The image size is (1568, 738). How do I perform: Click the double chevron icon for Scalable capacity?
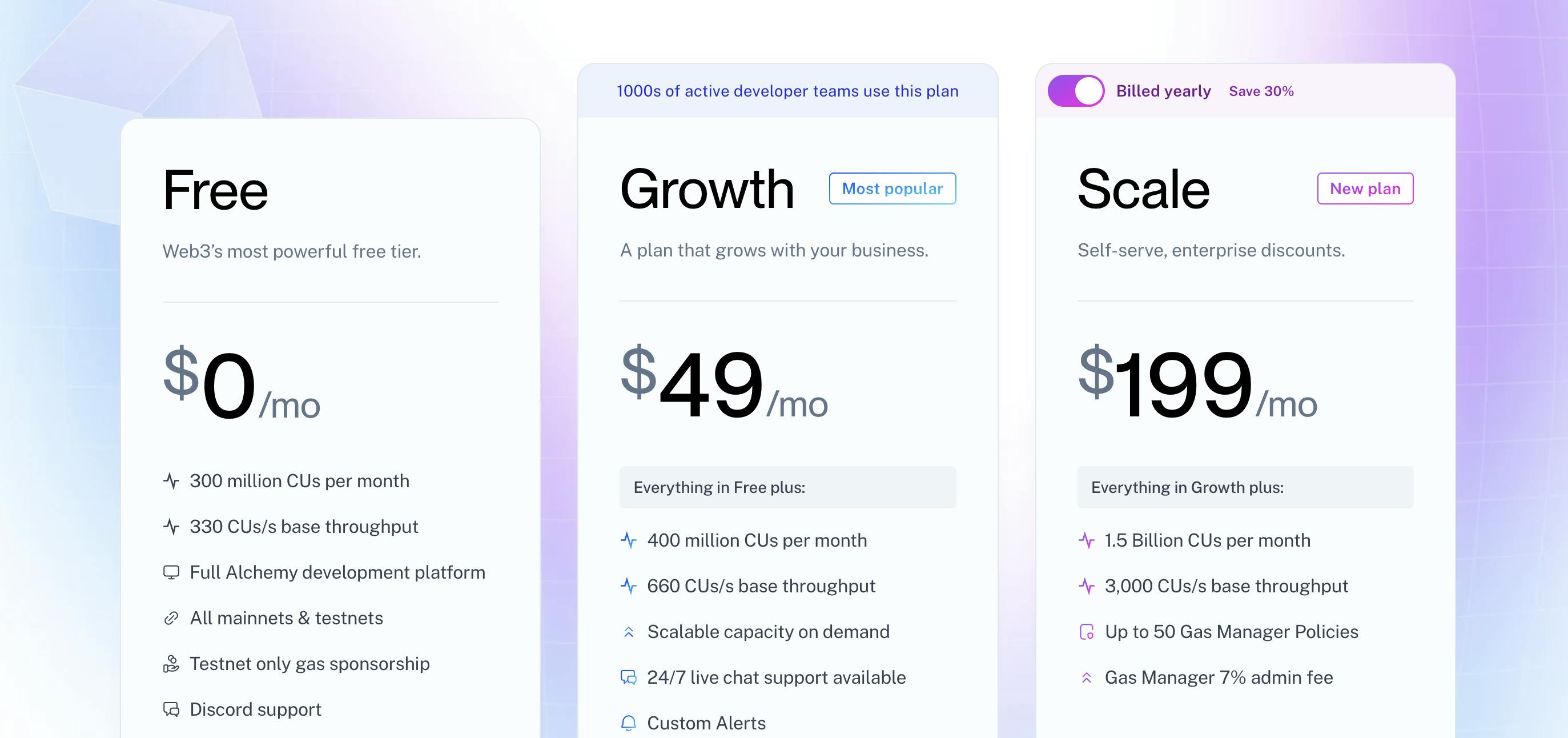click(629, 632)
